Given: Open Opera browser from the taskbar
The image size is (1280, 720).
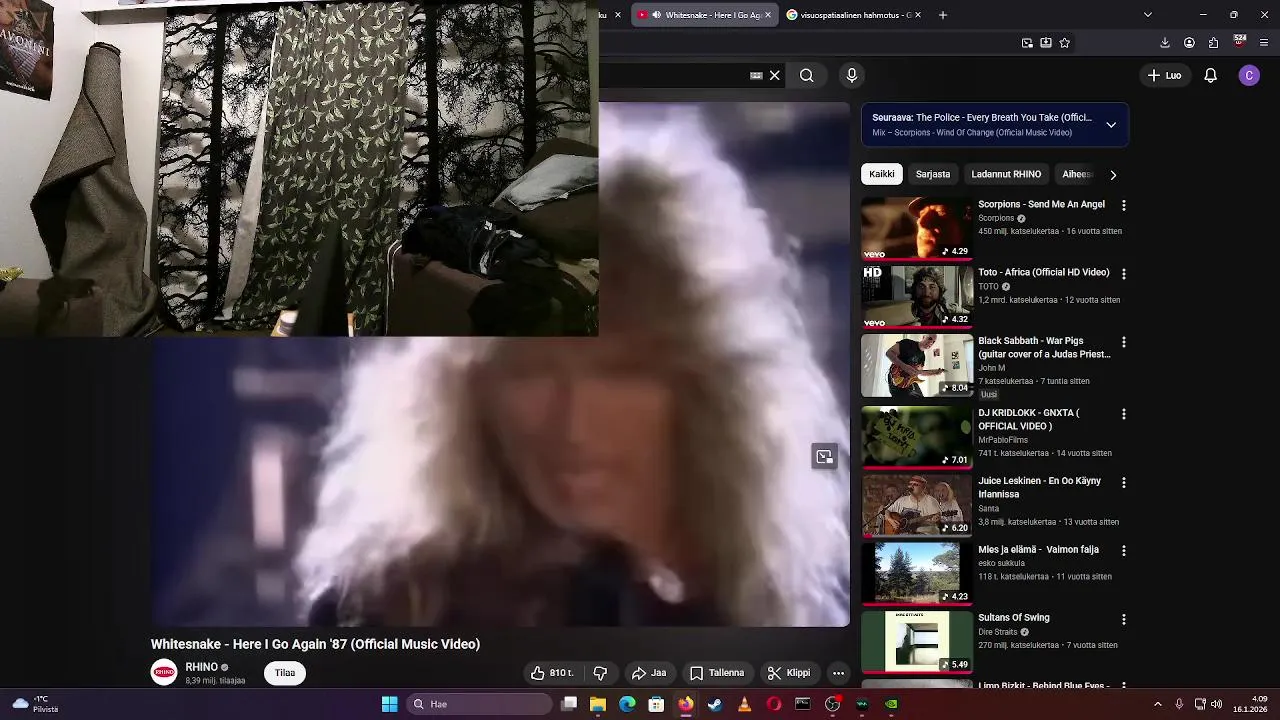Looking at the screenshot, I should [773, 704].
